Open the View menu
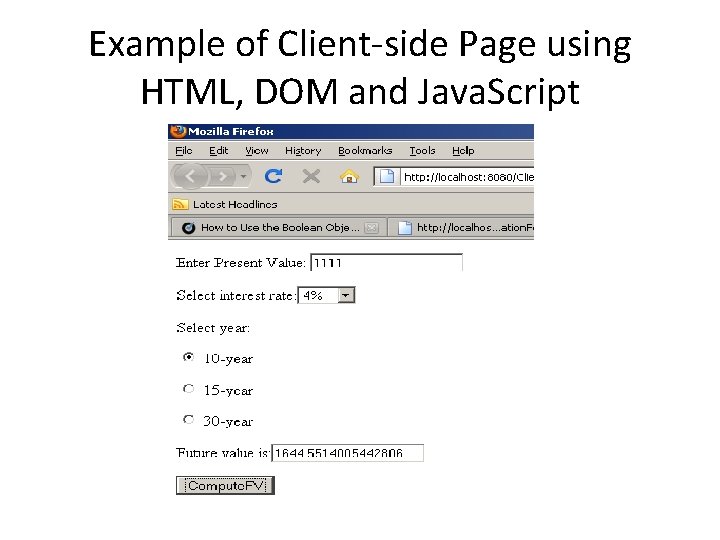Image resolution: width=720 pixels, height=540 pixels. pyautogui.click(x=257, y=151)
